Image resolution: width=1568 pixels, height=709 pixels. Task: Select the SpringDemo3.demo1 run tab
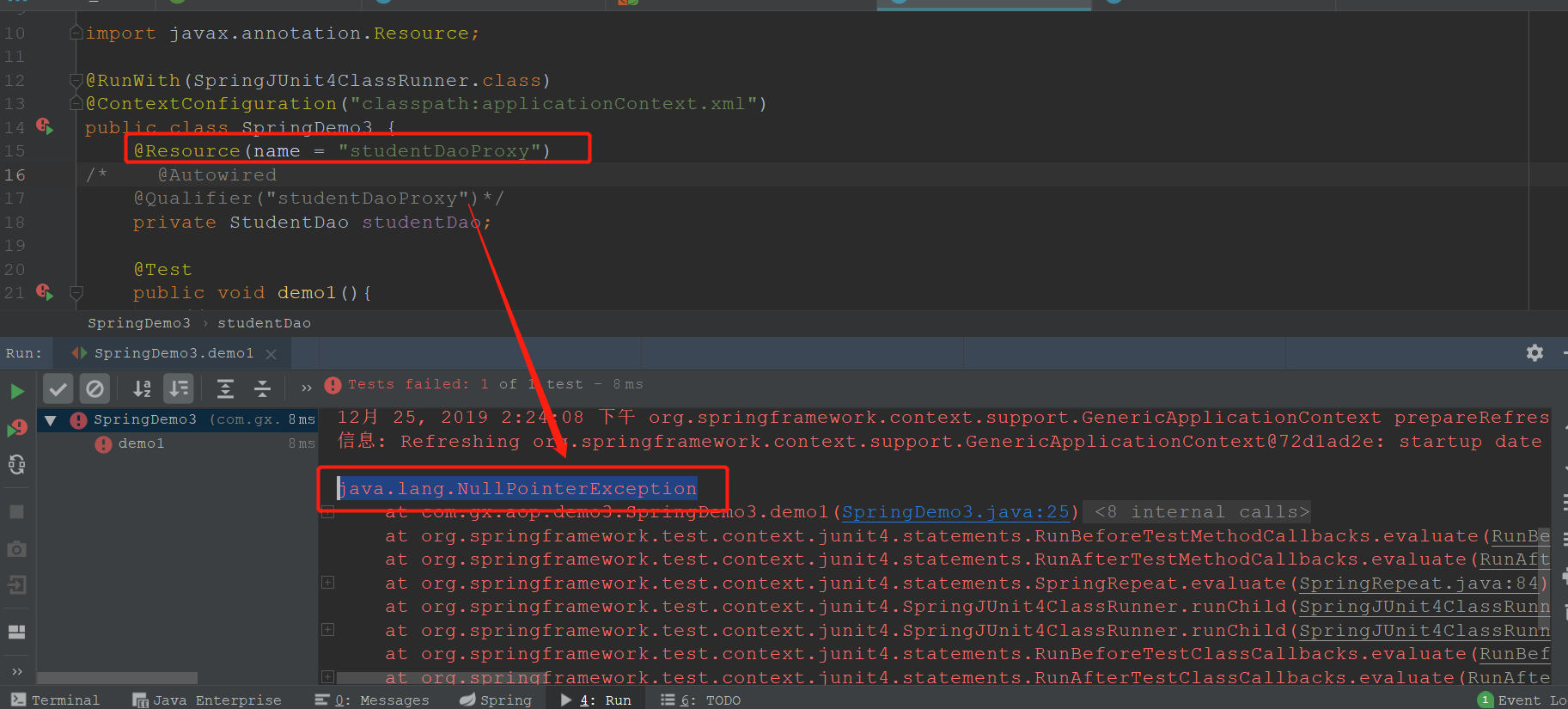[x=172, y=353]
